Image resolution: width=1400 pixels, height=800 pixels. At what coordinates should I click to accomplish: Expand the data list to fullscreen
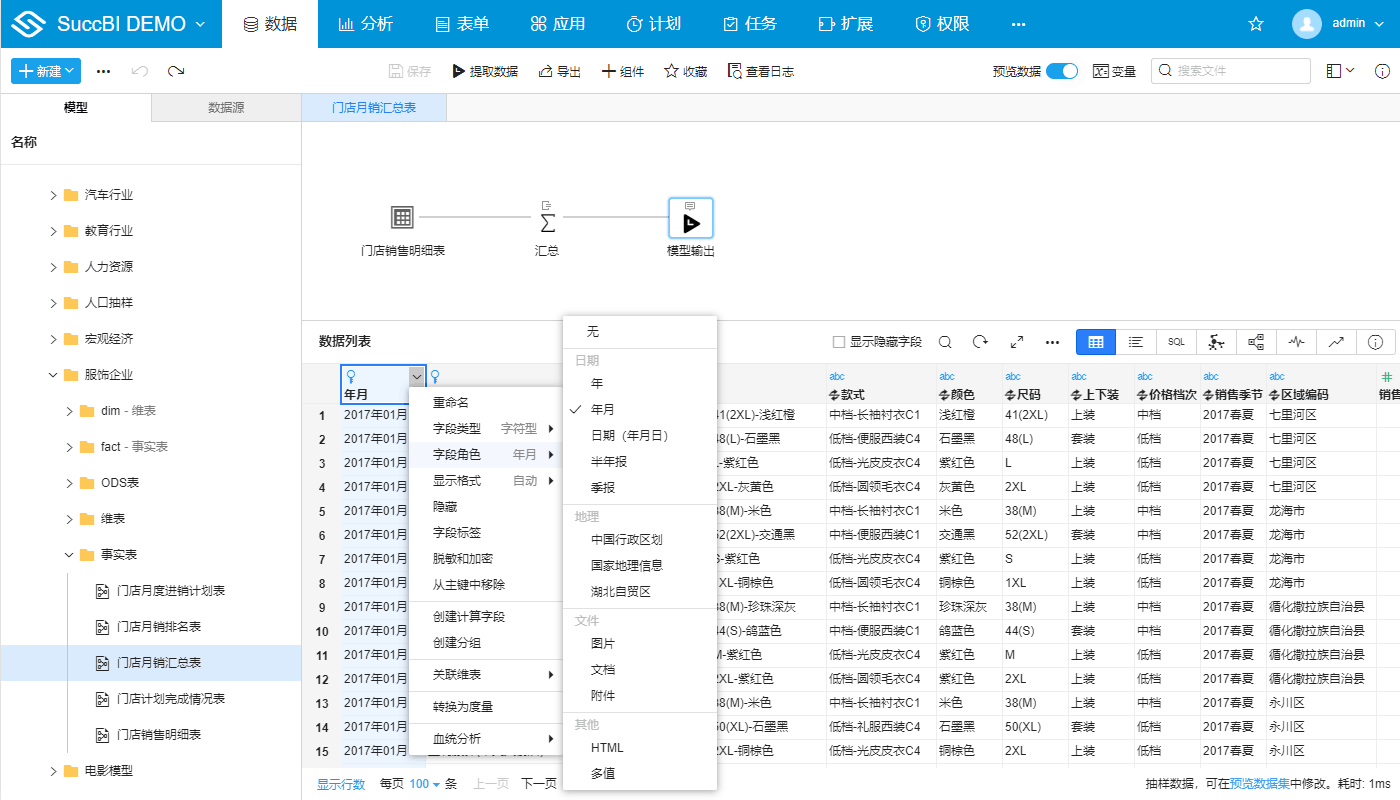pos(1016,342)
